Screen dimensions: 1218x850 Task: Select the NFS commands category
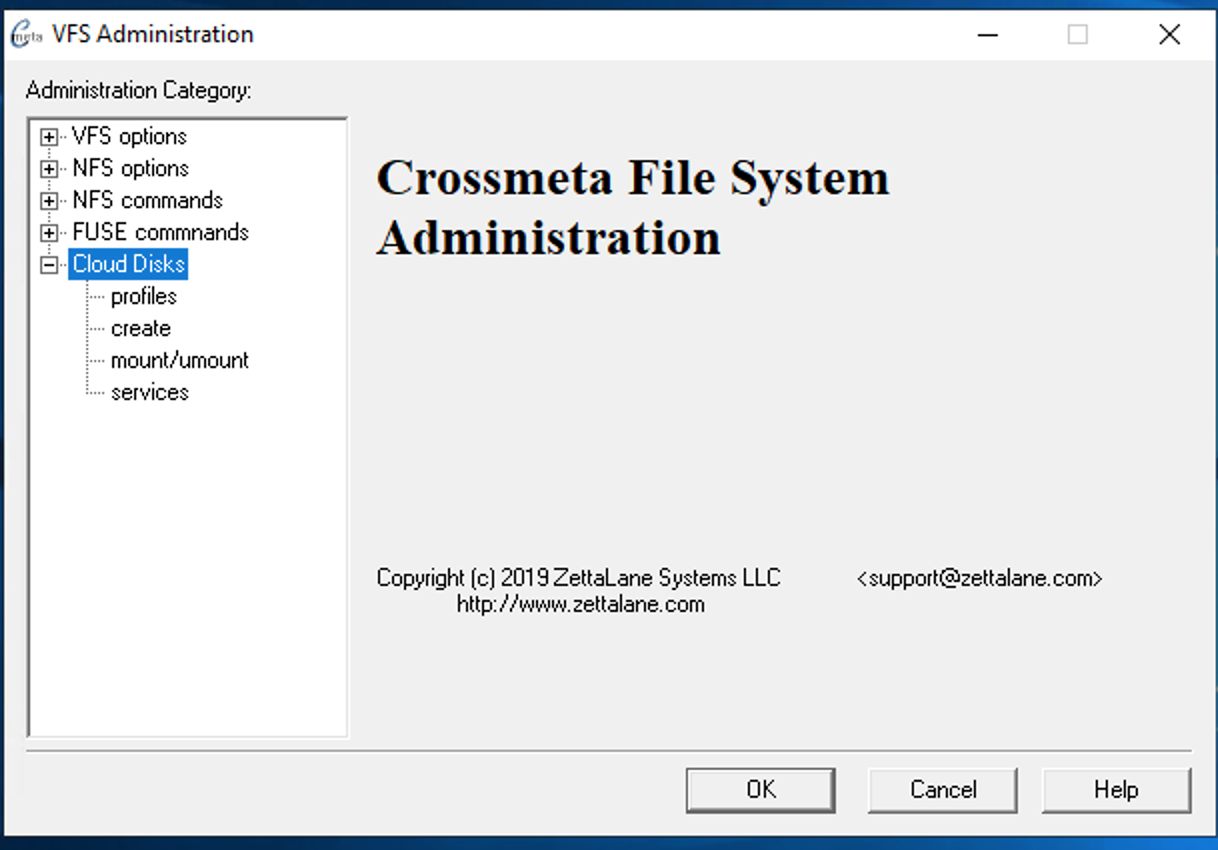[147, 201]
